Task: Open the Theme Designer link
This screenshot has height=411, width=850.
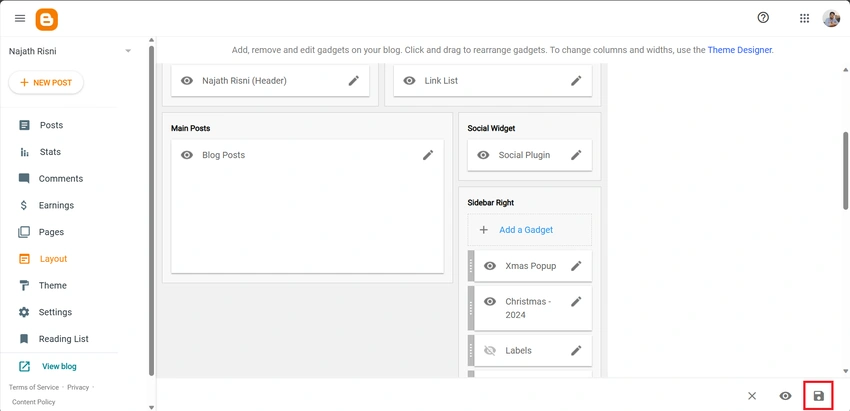Action: [x=739, y=50]
